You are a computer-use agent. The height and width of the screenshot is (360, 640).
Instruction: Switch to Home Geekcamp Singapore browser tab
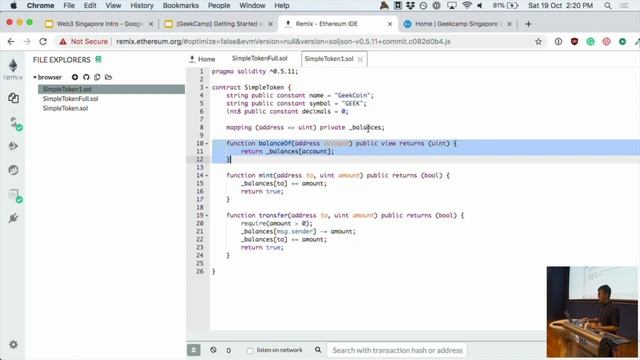click(457, 24)
